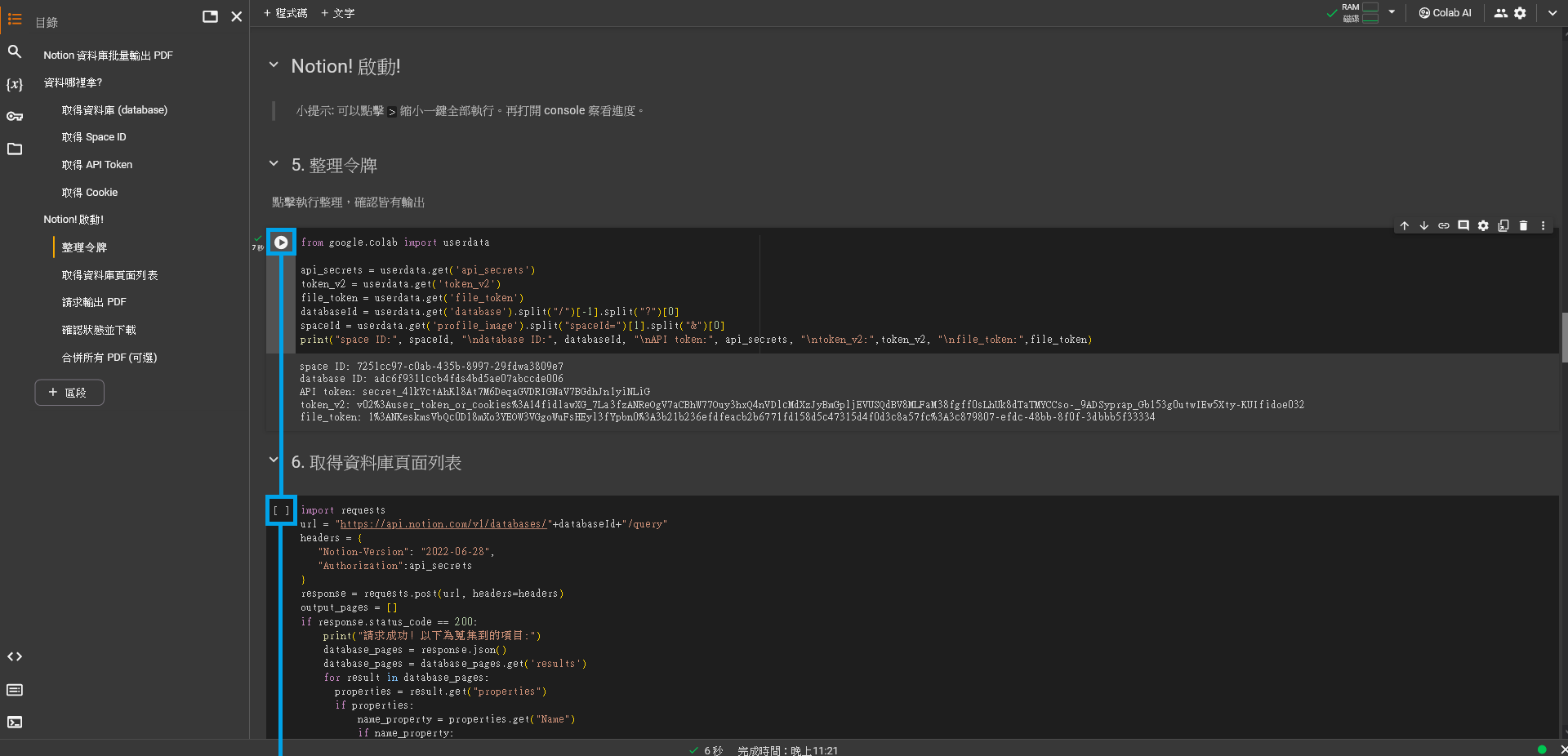The width and height of the screenshot is (1568, 756).
Task: Click the vertical notebook scrollbar
Action: (x=1564, y=337)
